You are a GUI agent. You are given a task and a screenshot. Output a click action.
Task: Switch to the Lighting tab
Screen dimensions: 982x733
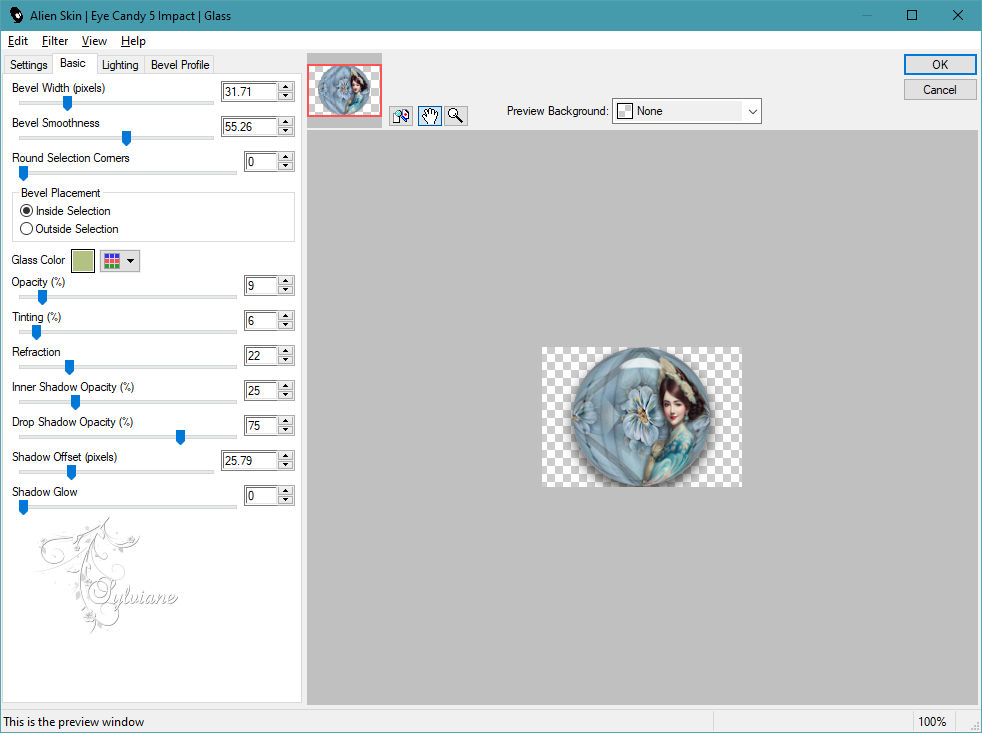120,65
